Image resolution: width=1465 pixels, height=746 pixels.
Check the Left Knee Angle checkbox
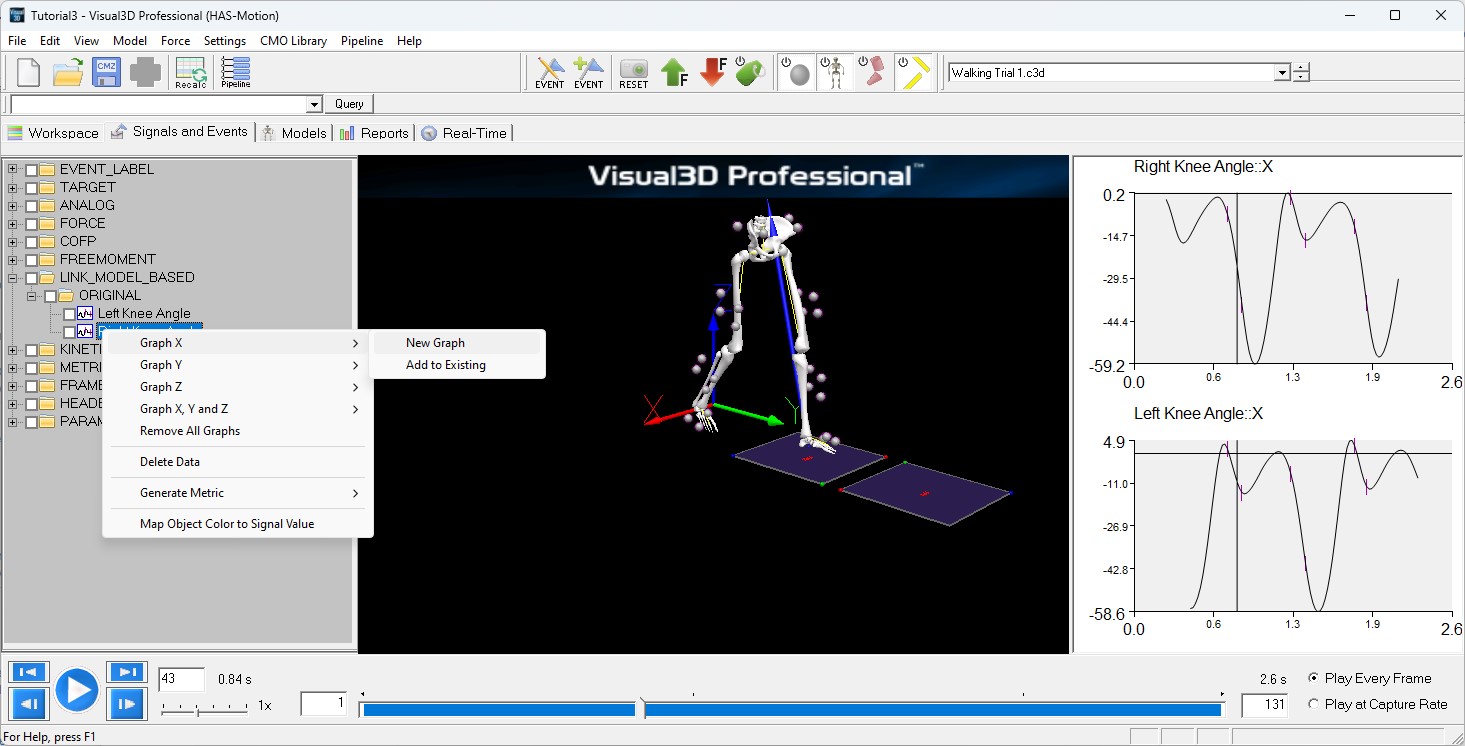pyautogui.click(x=69, y=313)
